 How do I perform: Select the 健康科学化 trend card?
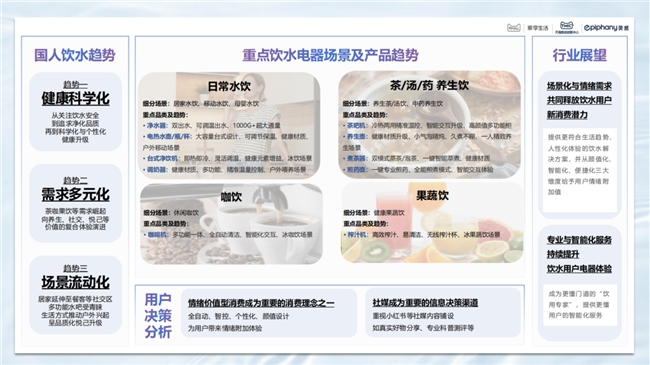[75, 111]
